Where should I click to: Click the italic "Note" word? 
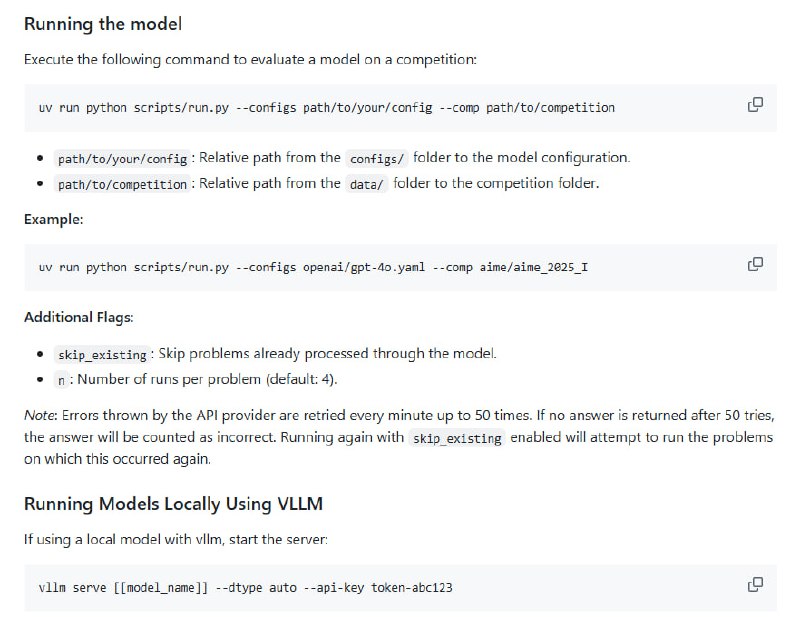point(40,414)
